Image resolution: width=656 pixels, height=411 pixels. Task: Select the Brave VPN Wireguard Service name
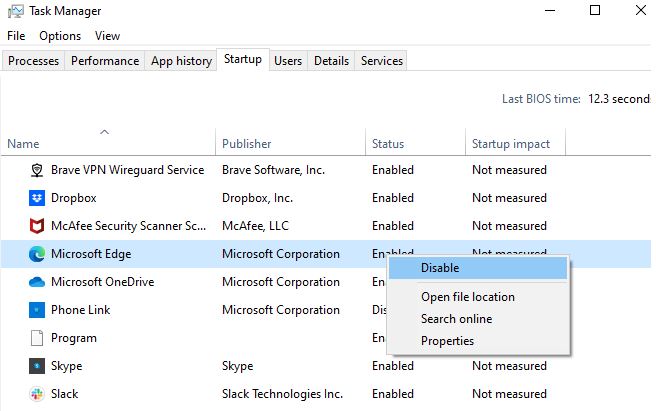click(128, 170)
